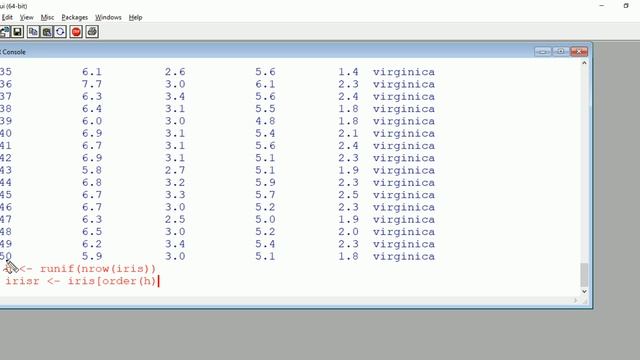
Task: Close the R Console child window
Action: [x=579, y=51]
